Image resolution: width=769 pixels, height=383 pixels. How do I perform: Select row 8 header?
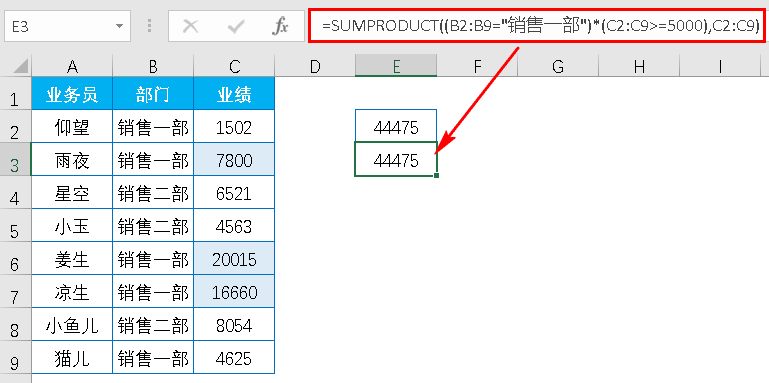[x=15, y=324]
